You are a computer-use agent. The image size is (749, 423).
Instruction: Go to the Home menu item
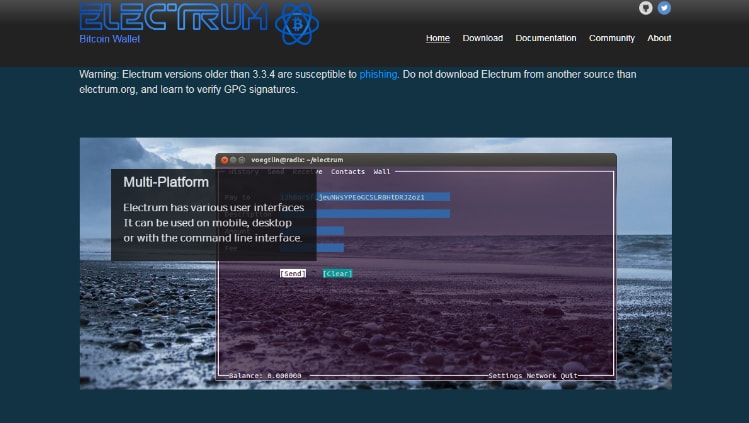click(438, 38)
